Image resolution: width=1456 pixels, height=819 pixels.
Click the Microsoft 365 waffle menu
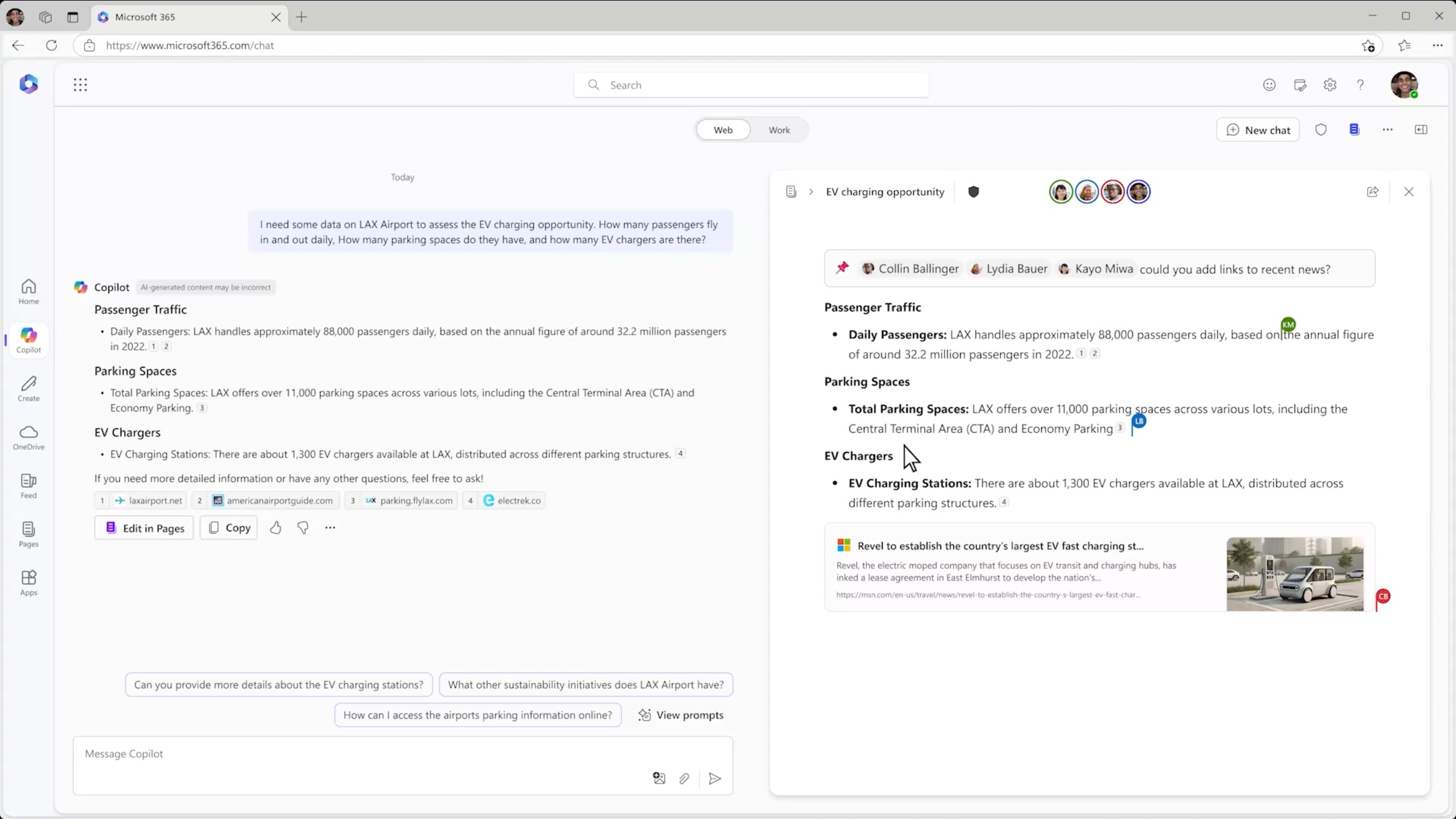(79, 84)
